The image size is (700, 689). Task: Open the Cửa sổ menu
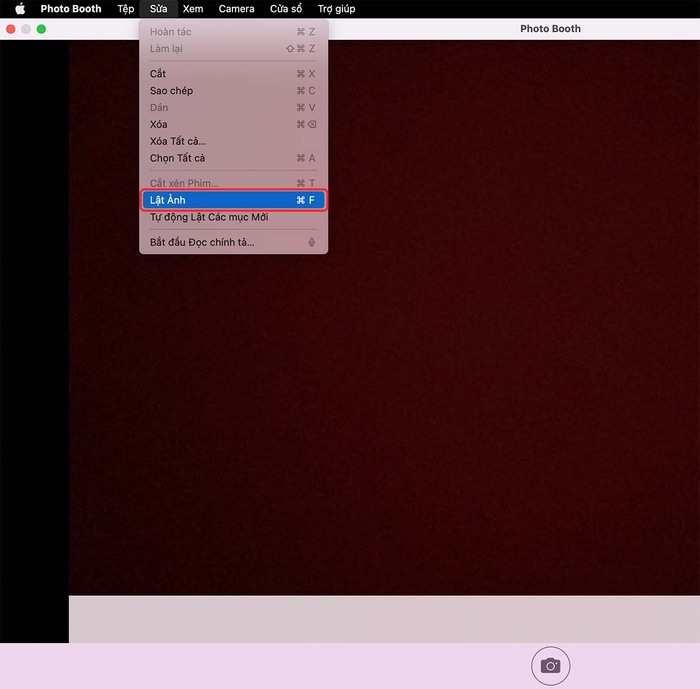click(x=286, y=8)
